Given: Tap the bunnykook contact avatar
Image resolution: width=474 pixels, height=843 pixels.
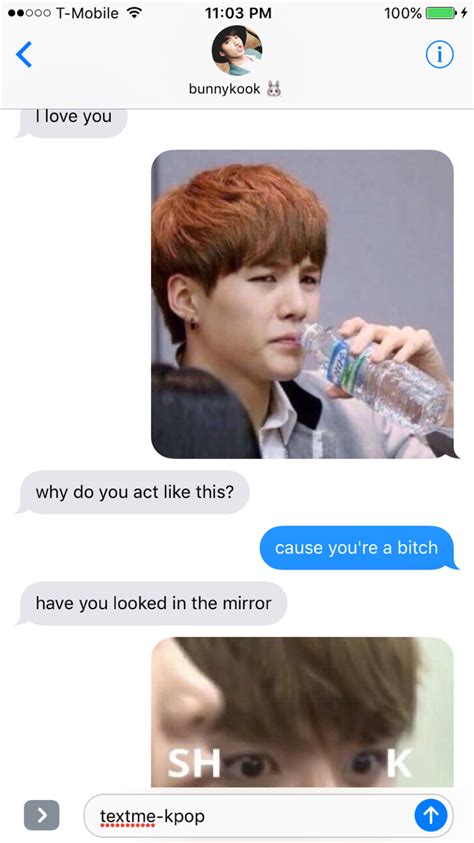Looking at the screenshot, I should click(236, 50).
